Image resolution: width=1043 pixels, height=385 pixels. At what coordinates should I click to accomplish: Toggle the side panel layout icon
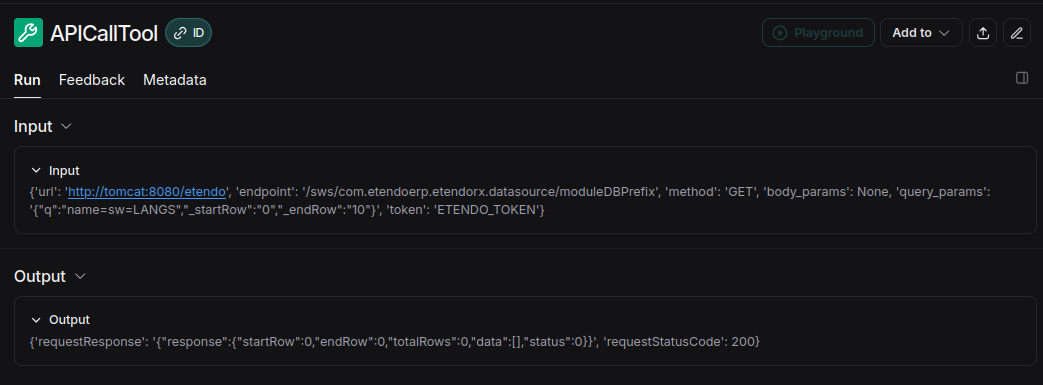tap(1022, 78)
